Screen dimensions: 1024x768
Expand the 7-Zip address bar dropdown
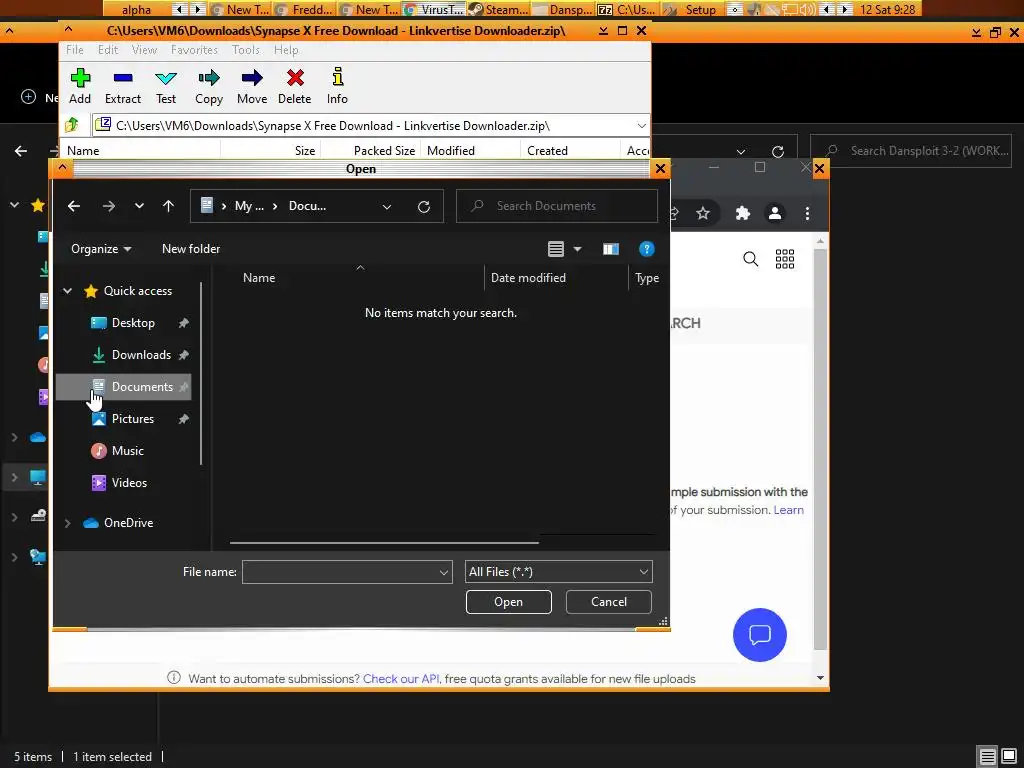pos(641,125)
